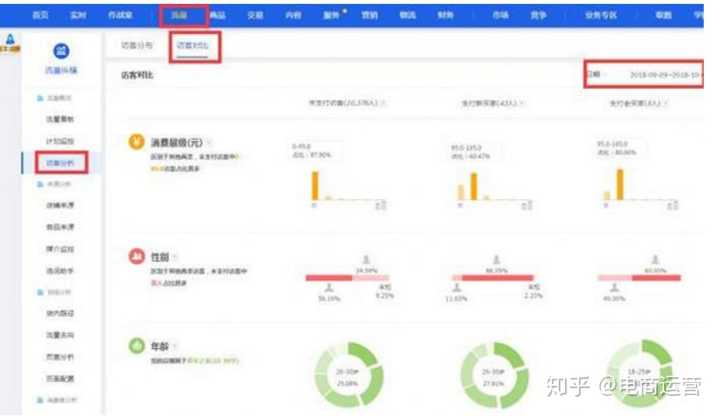This screenshot has height=416, width=720.
Task: Open 计划监控 in the sidebar
Action: [x=60, y=141]
